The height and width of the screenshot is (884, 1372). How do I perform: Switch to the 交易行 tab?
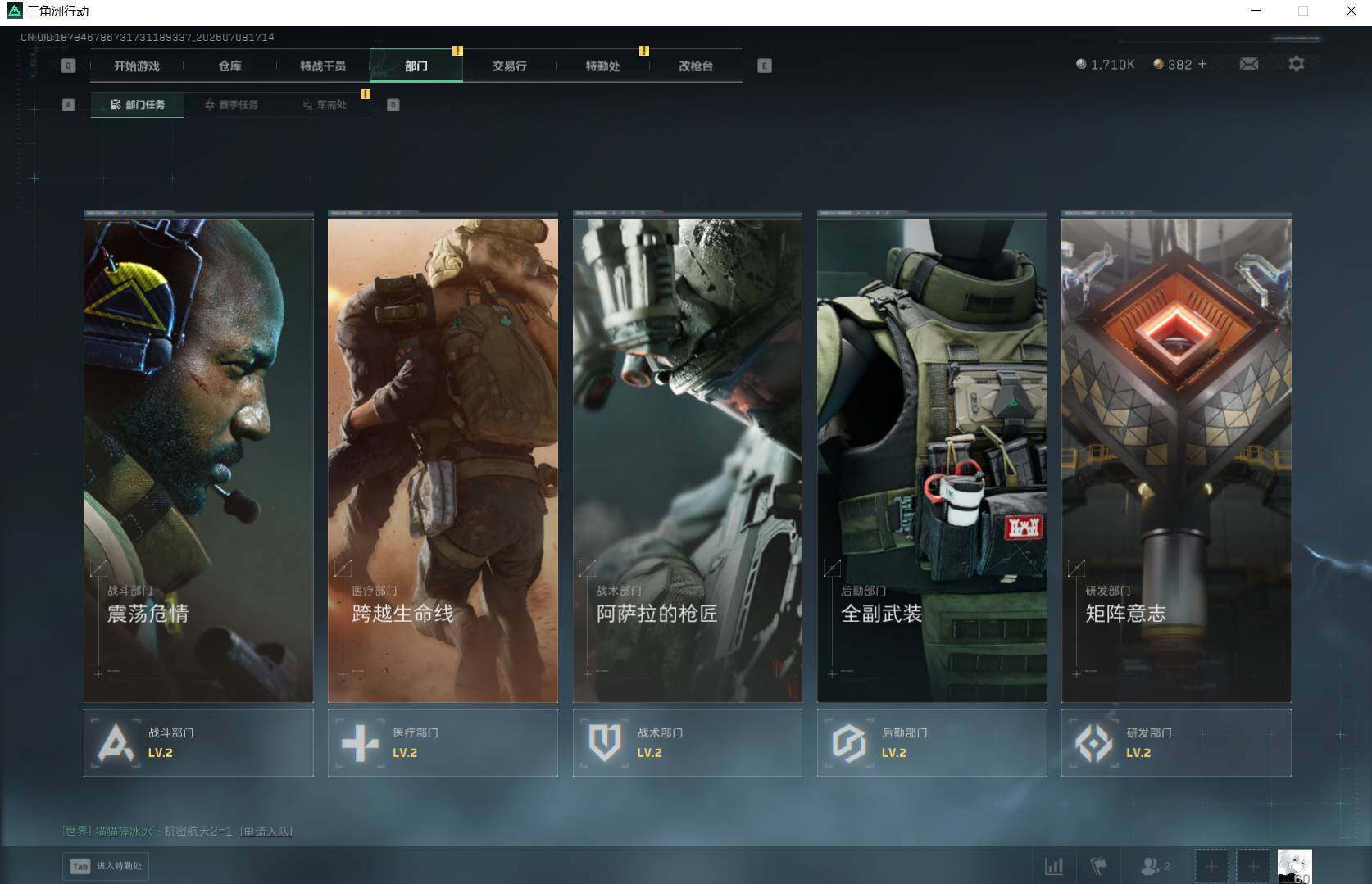[510, 66]
